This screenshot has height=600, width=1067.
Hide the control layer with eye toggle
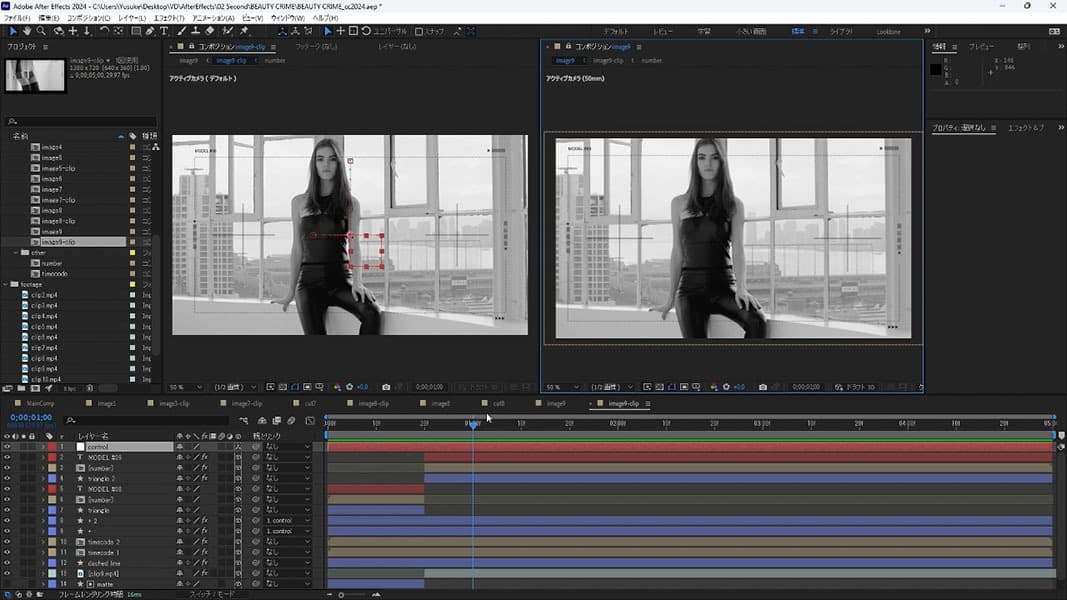point(7,447)
